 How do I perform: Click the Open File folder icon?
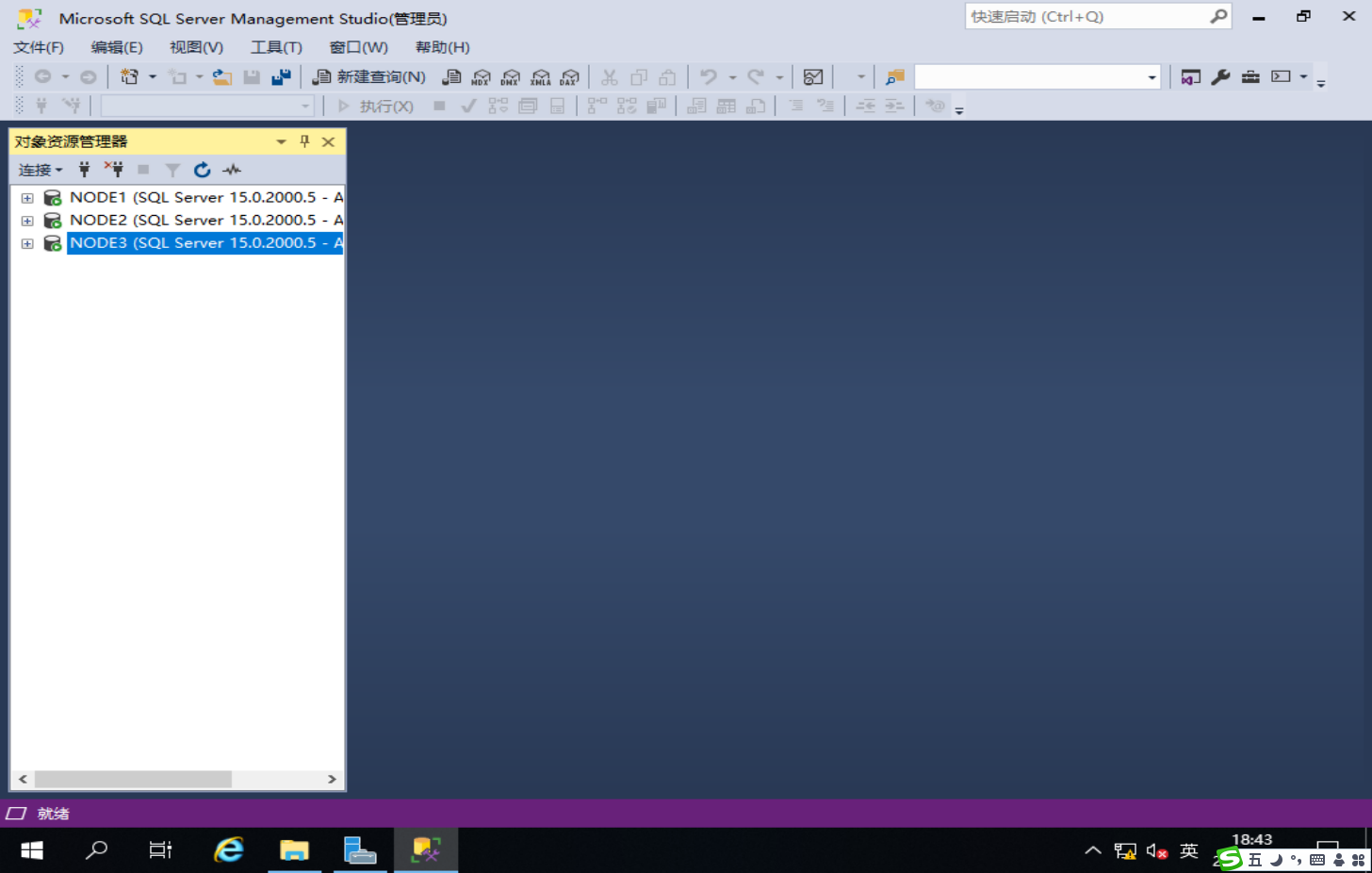(221, 77)
